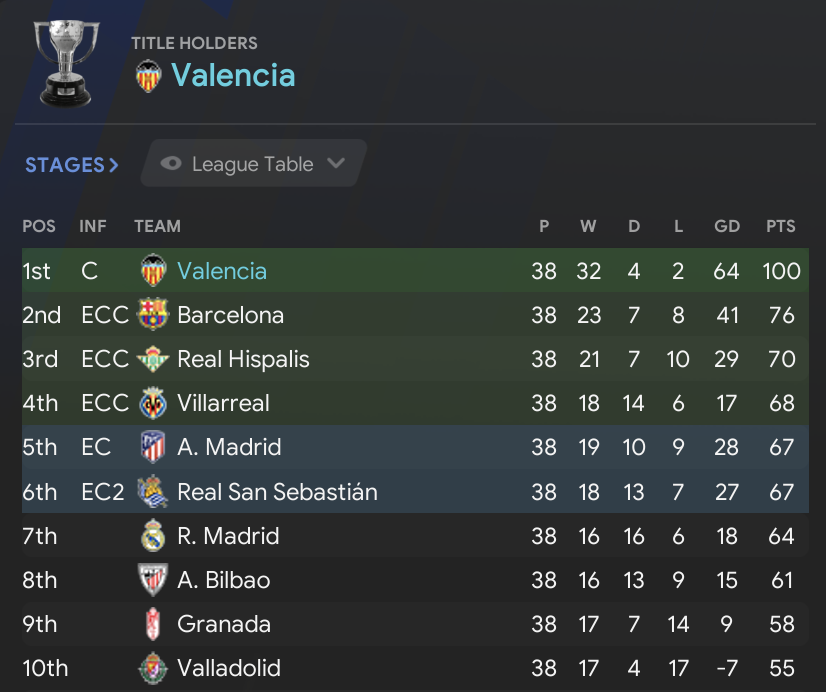
Task: Click the Villarreal club crest
Action: (x=151, y=403)
